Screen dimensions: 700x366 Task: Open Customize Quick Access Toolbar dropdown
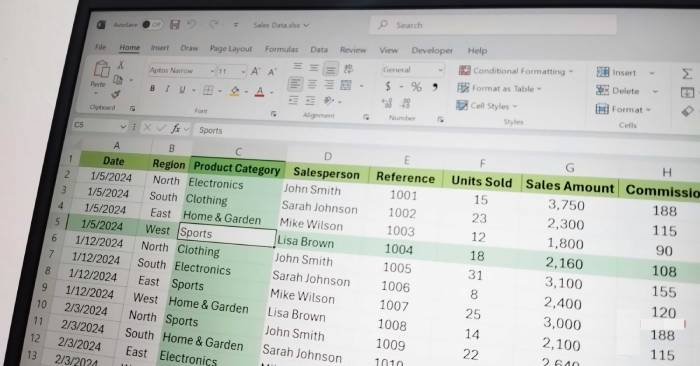tap(236, 25)
